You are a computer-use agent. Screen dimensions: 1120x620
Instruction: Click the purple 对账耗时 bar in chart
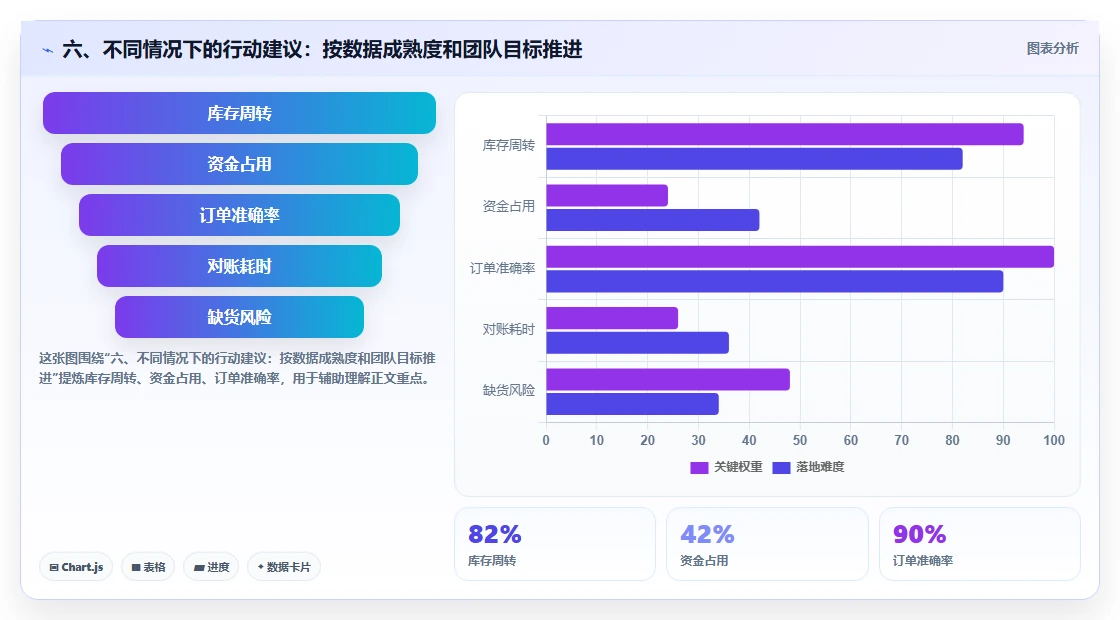tap(612, 318)
